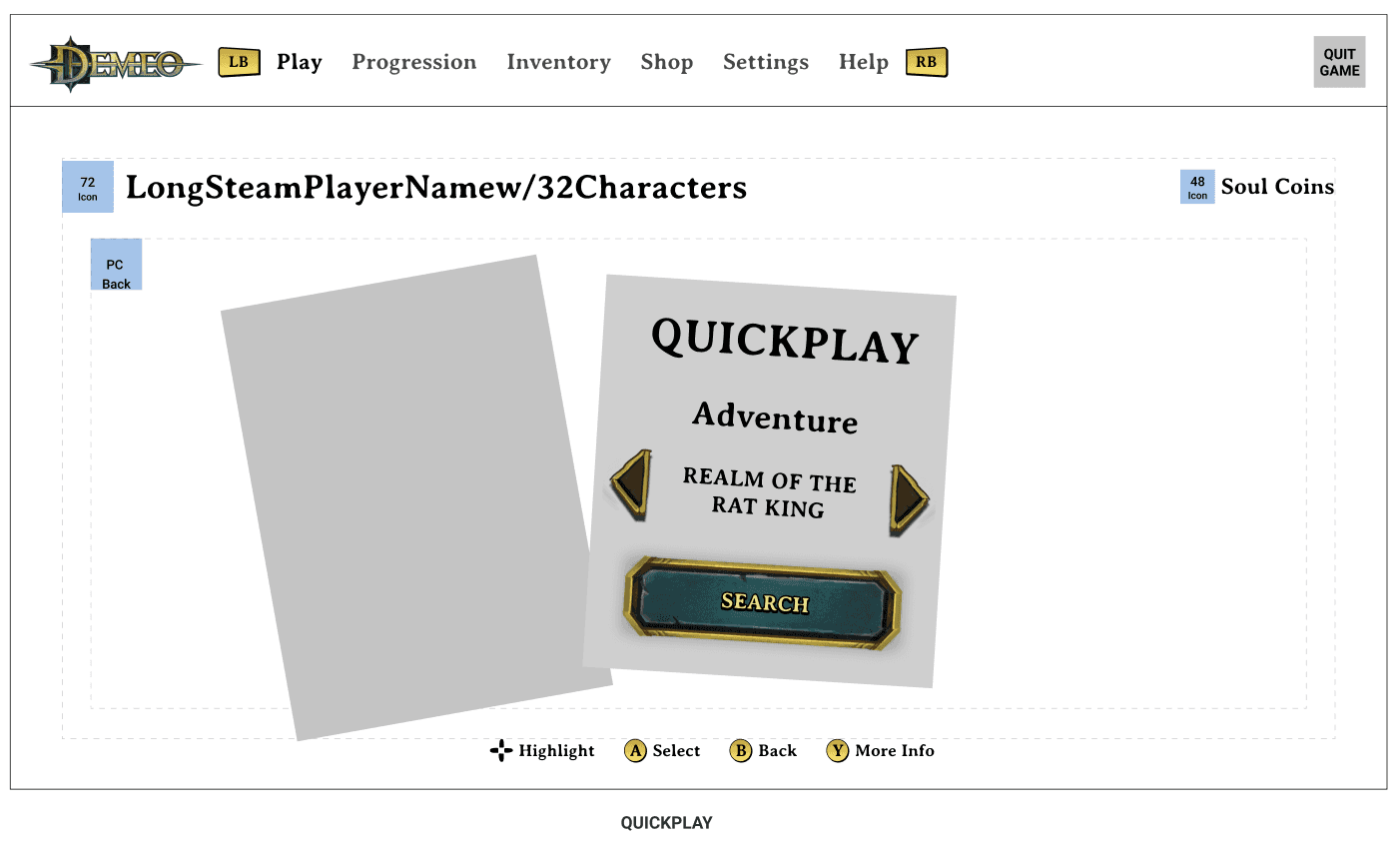Click the PC Back icon
The image size is (1400, 845).
[x=116, y=265]
